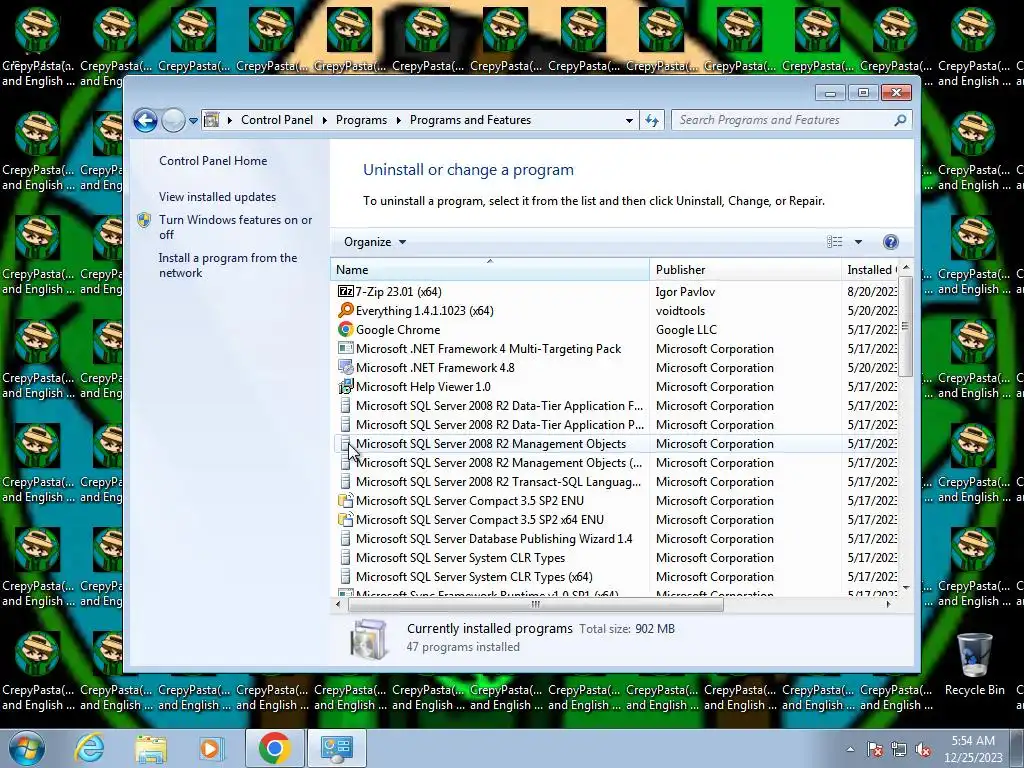Image resolution: width=1024 pixels, height=768 pixels.
Task: Click Igor Pavlov publisher cell
Action: (685, 292)
